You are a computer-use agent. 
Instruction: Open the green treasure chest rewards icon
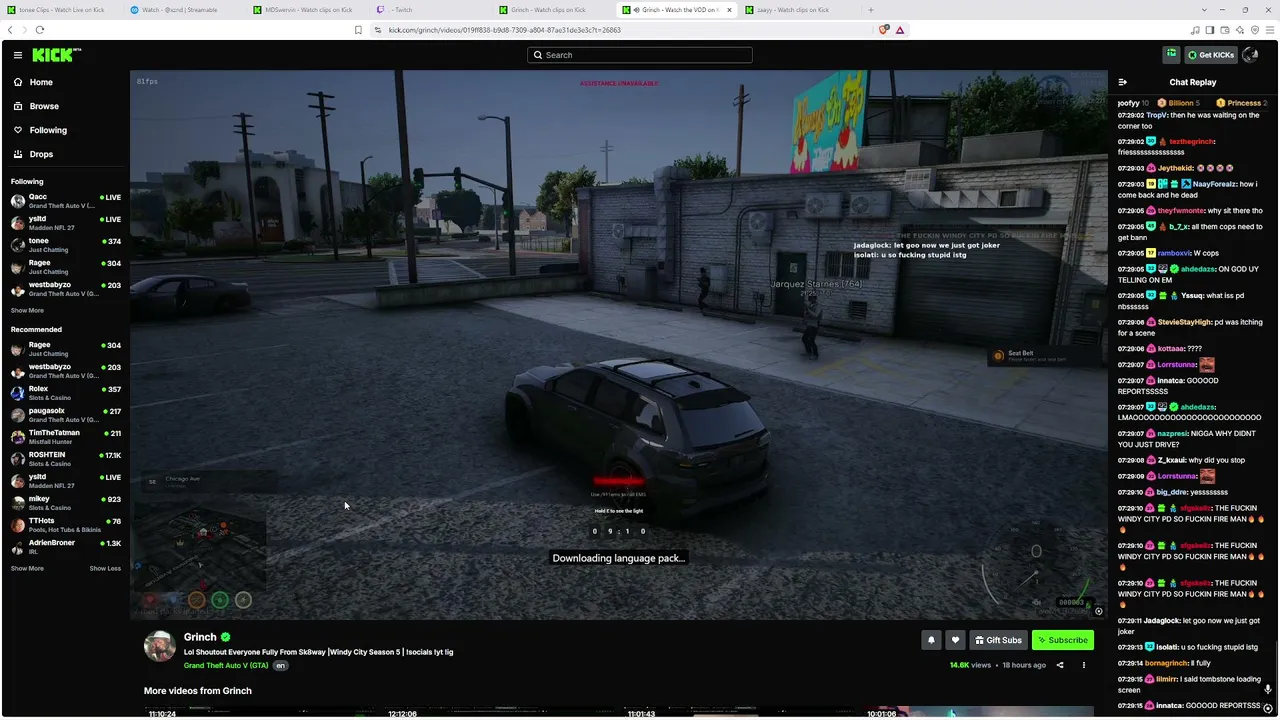[1171, 54]
